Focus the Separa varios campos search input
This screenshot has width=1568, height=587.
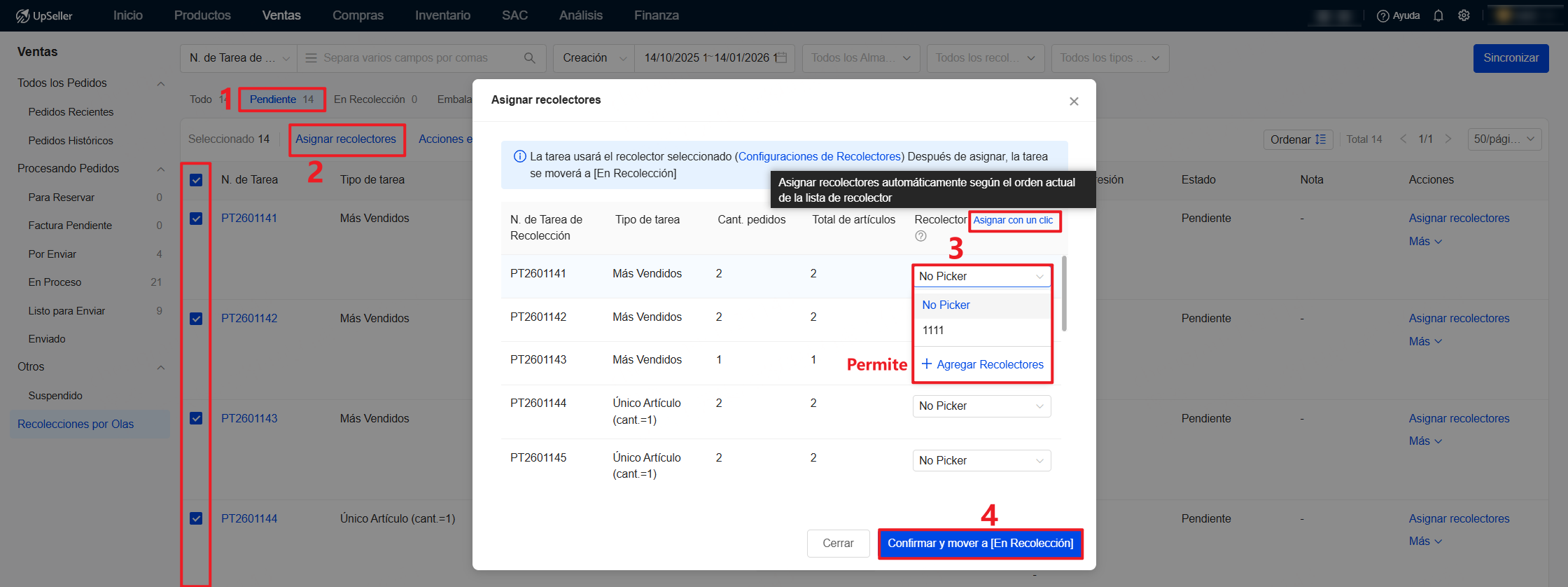(x=420, y=58)
